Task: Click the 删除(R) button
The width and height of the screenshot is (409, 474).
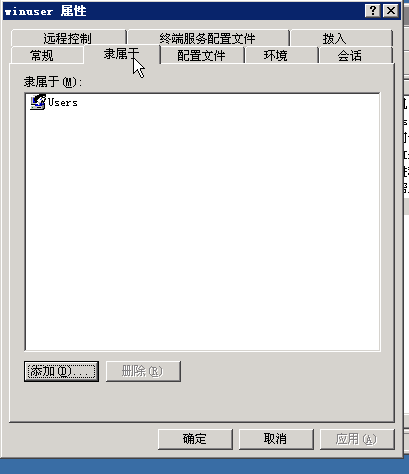Action: [x=143, y=371]
